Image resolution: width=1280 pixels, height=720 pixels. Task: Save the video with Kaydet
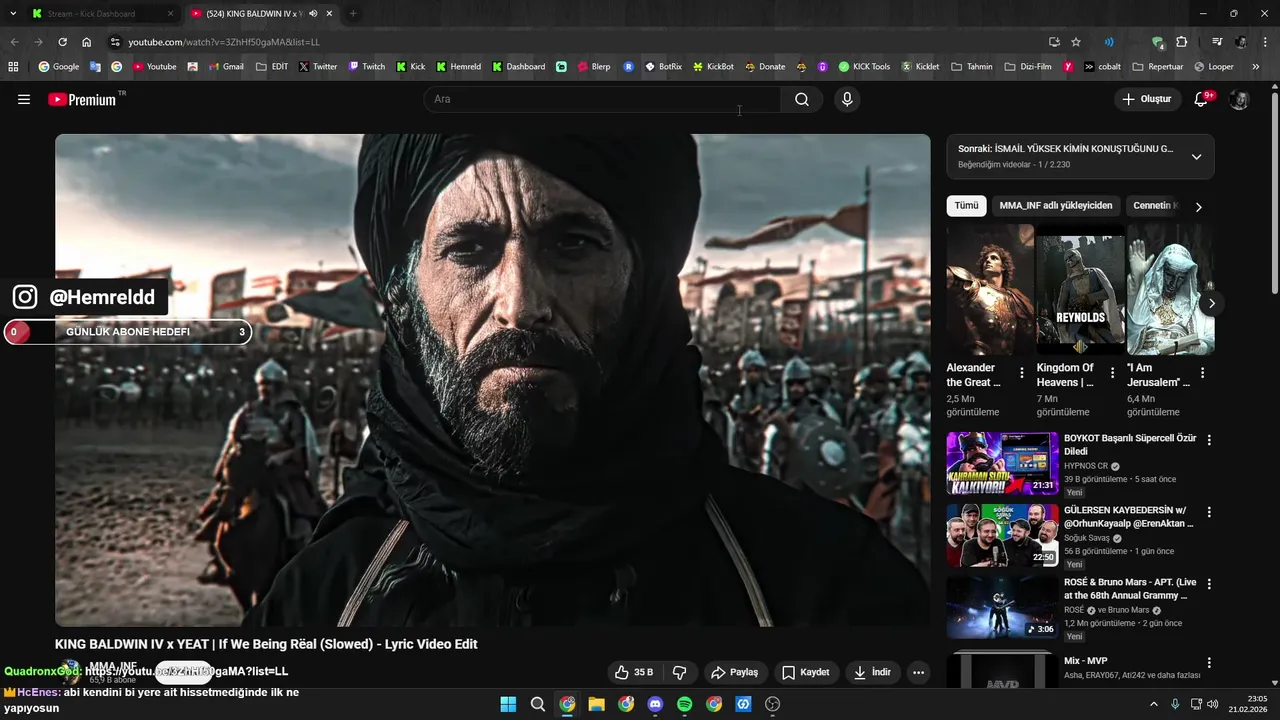click(805, 672)
